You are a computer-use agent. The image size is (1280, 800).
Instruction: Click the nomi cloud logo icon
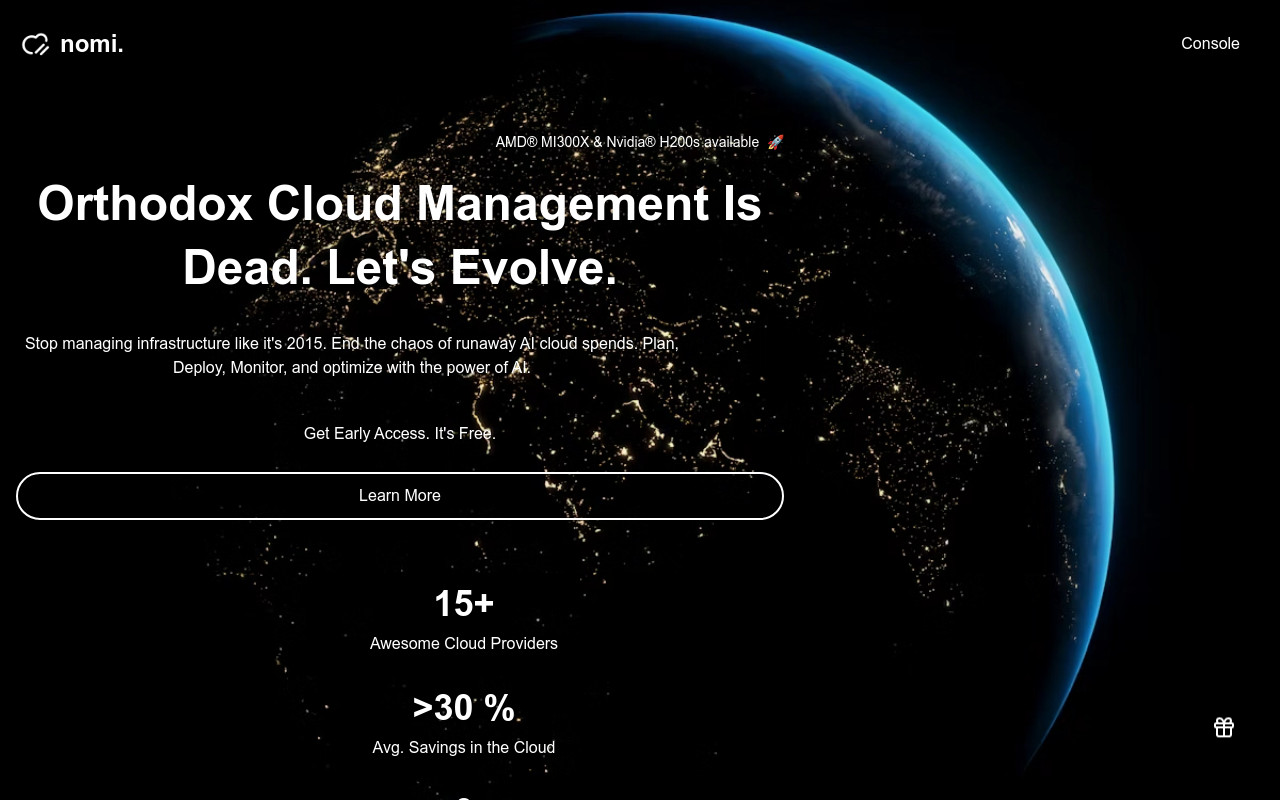[x=36, y=44]
